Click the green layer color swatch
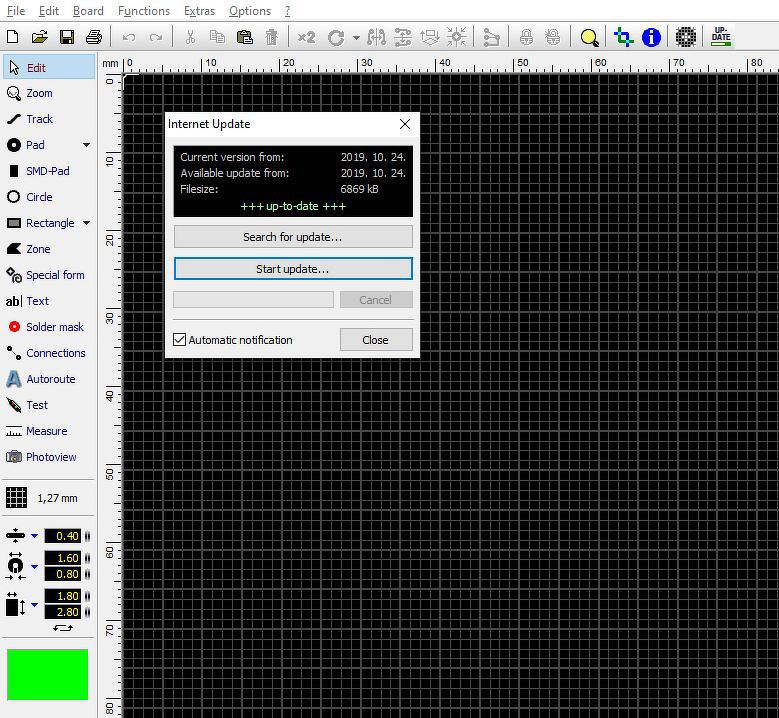 pyautogui.click(x=48, y=674)
